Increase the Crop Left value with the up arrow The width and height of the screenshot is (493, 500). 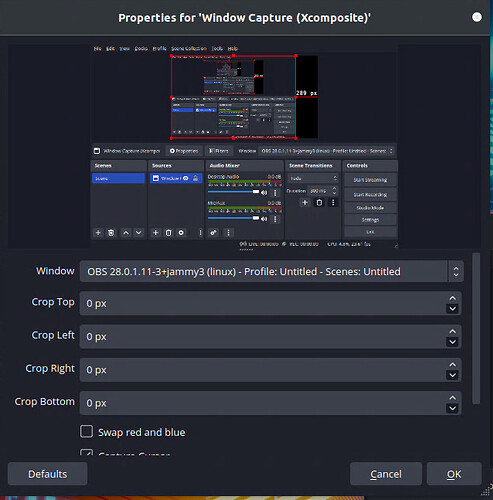(x=452, y=331)
